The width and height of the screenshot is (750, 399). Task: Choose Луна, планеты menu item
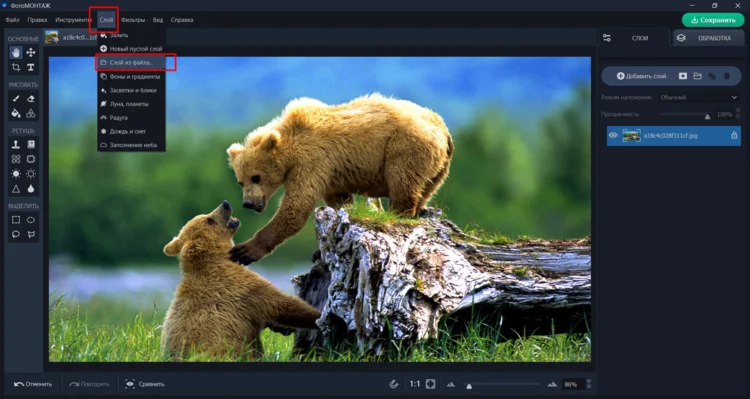[x=132, y=104]
